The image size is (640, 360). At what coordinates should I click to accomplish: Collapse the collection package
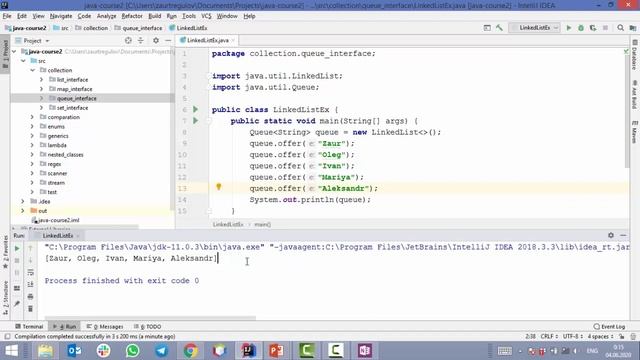[x=32, y=70]
